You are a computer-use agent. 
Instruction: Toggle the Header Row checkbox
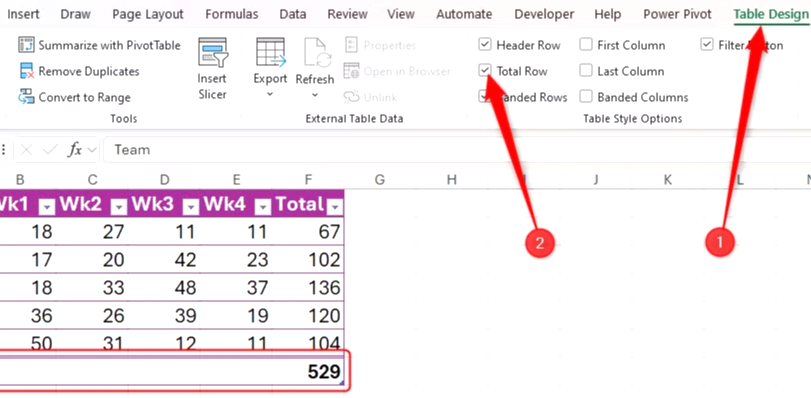[x=485, y=45]
